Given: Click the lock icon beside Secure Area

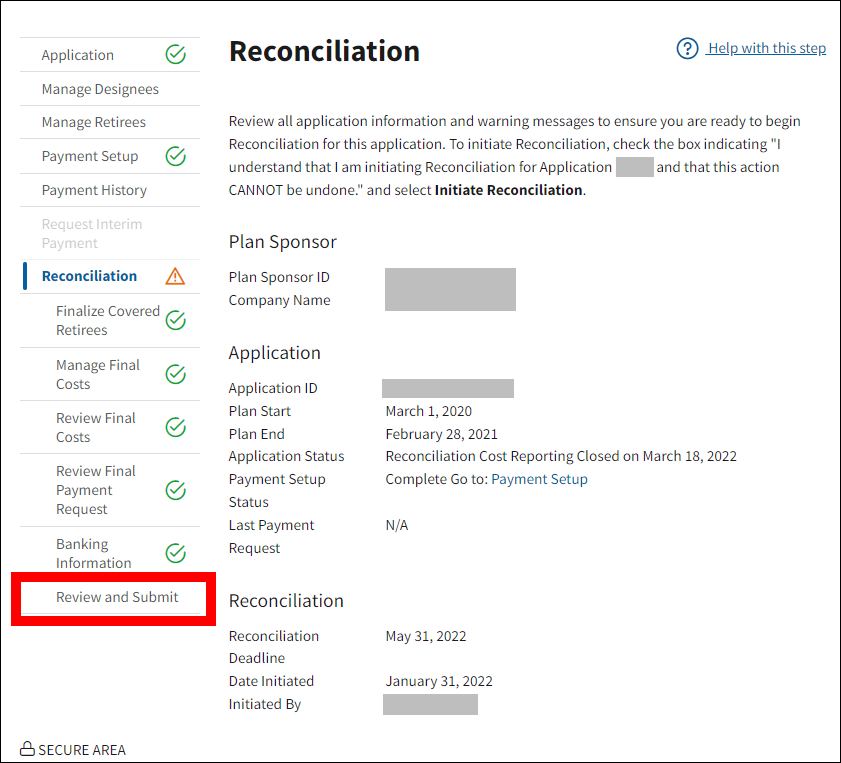Looking at the screenshot, I should coord(27,749).
